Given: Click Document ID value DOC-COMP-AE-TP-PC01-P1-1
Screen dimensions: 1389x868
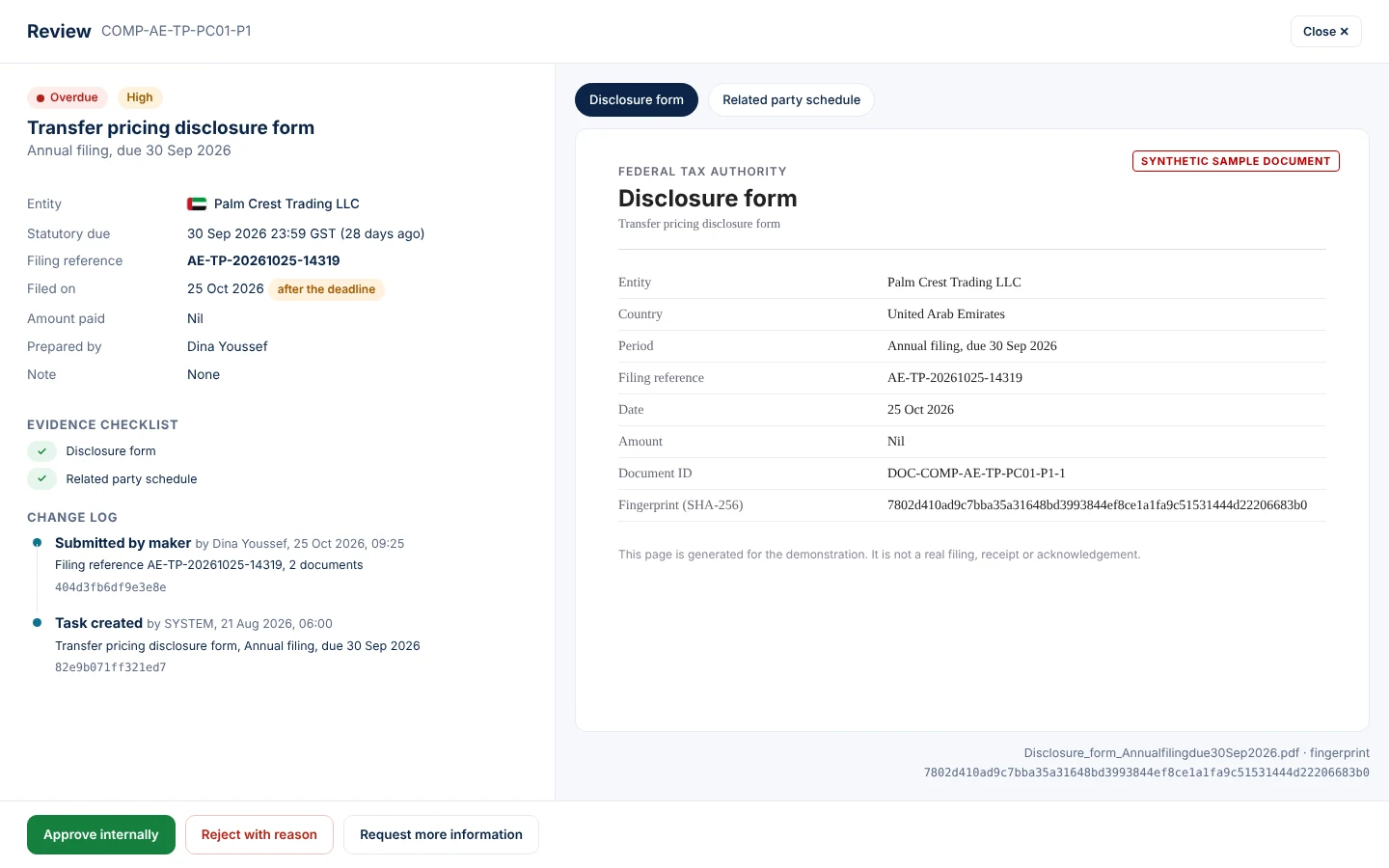Looking at the screenshot, I should pyautogui.click(x=976, y=474).
